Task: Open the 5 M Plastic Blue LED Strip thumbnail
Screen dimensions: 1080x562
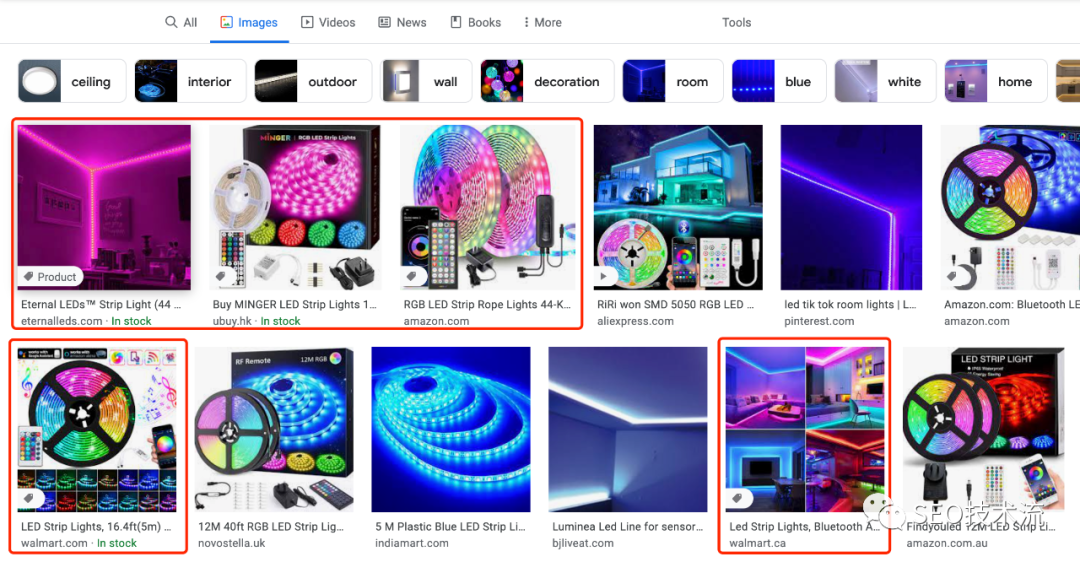Action: (455, 430)
